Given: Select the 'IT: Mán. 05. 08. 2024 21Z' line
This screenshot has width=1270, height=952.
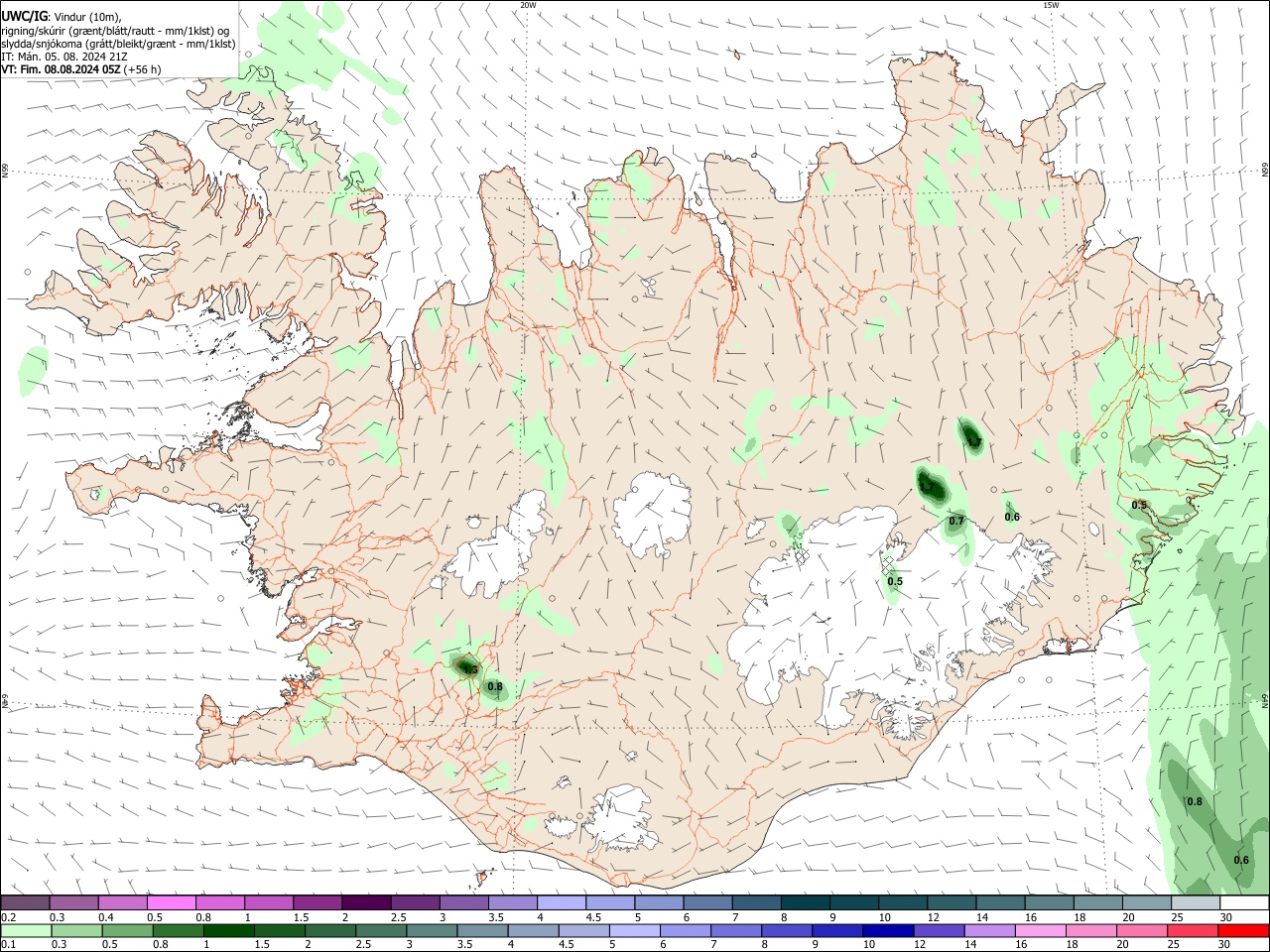Looking at the screenshot, I should [63, 57].
